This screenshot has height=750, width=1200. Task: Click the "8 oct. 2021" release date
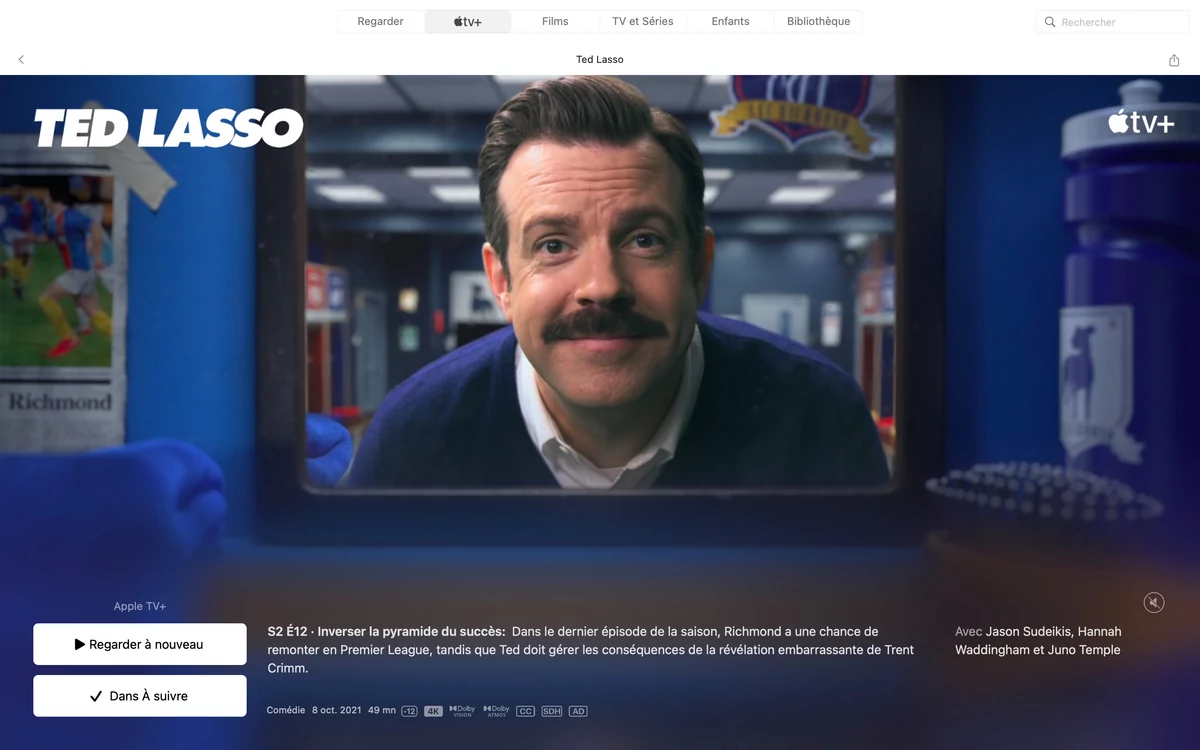[x=337, y=711]
